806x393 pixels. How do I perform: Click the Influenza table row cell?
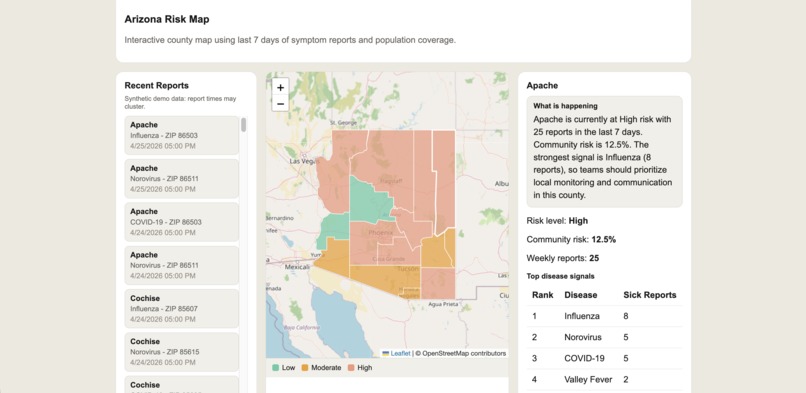pyautogui.click(x=582, y=316)
